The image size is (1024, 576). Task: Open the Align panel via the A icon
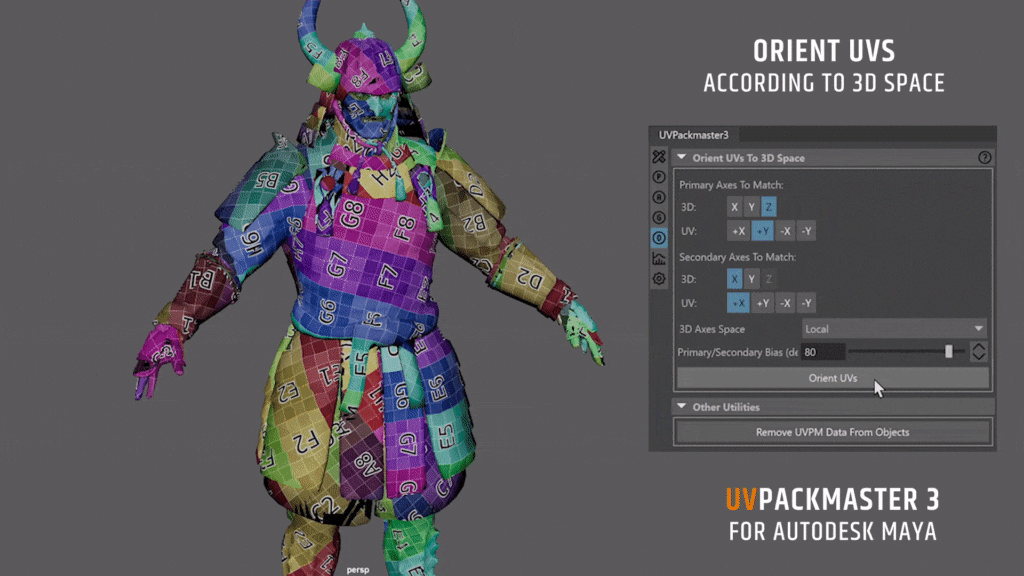(659, 194)
